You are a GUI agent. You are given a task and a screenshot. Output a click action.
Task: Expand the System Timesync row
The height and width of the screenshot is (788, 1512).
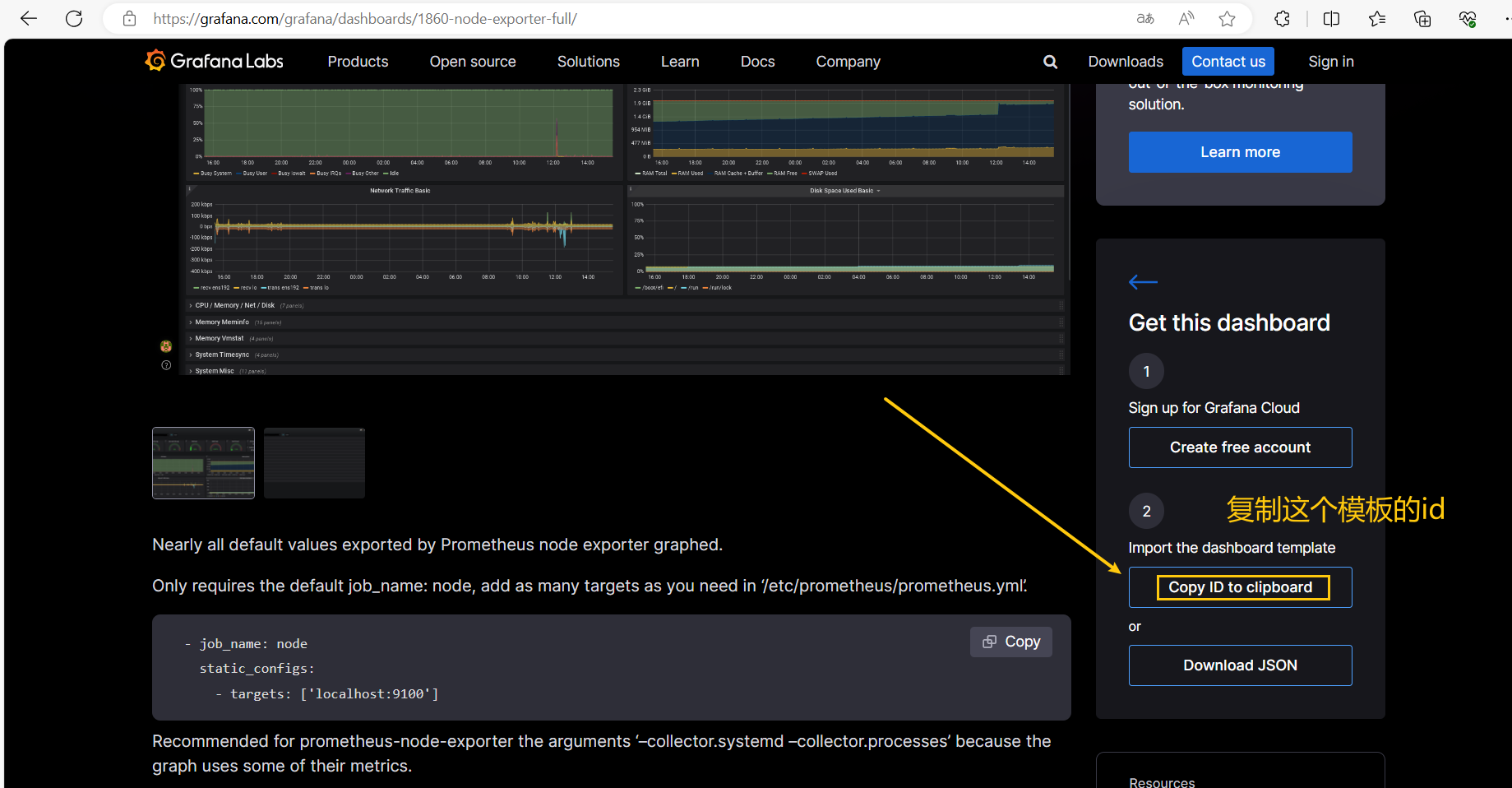tap(625, 355)
